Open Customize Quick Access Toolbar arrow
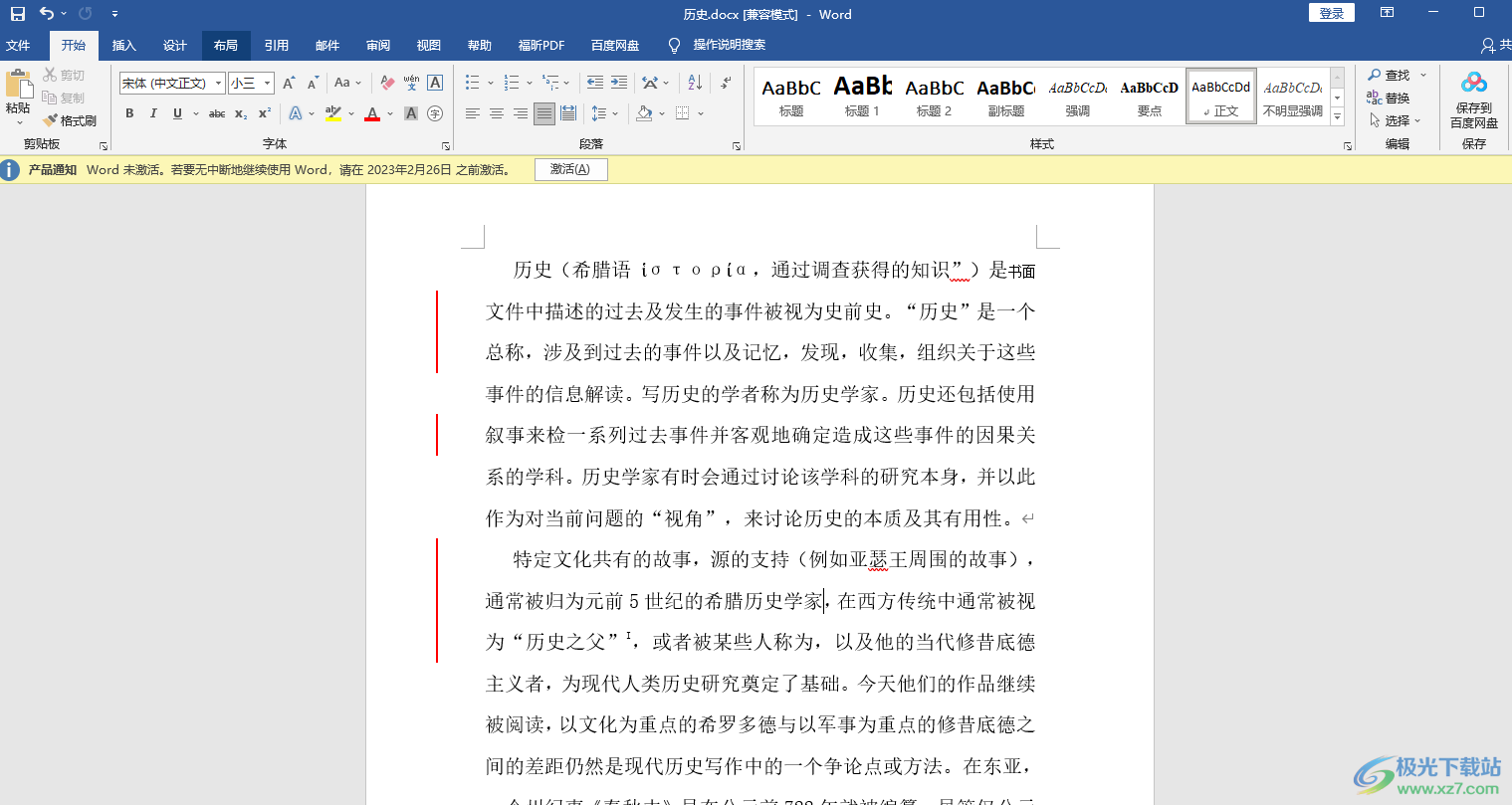1512x805 pixels. pyautogui.click(x=114, y=14)
